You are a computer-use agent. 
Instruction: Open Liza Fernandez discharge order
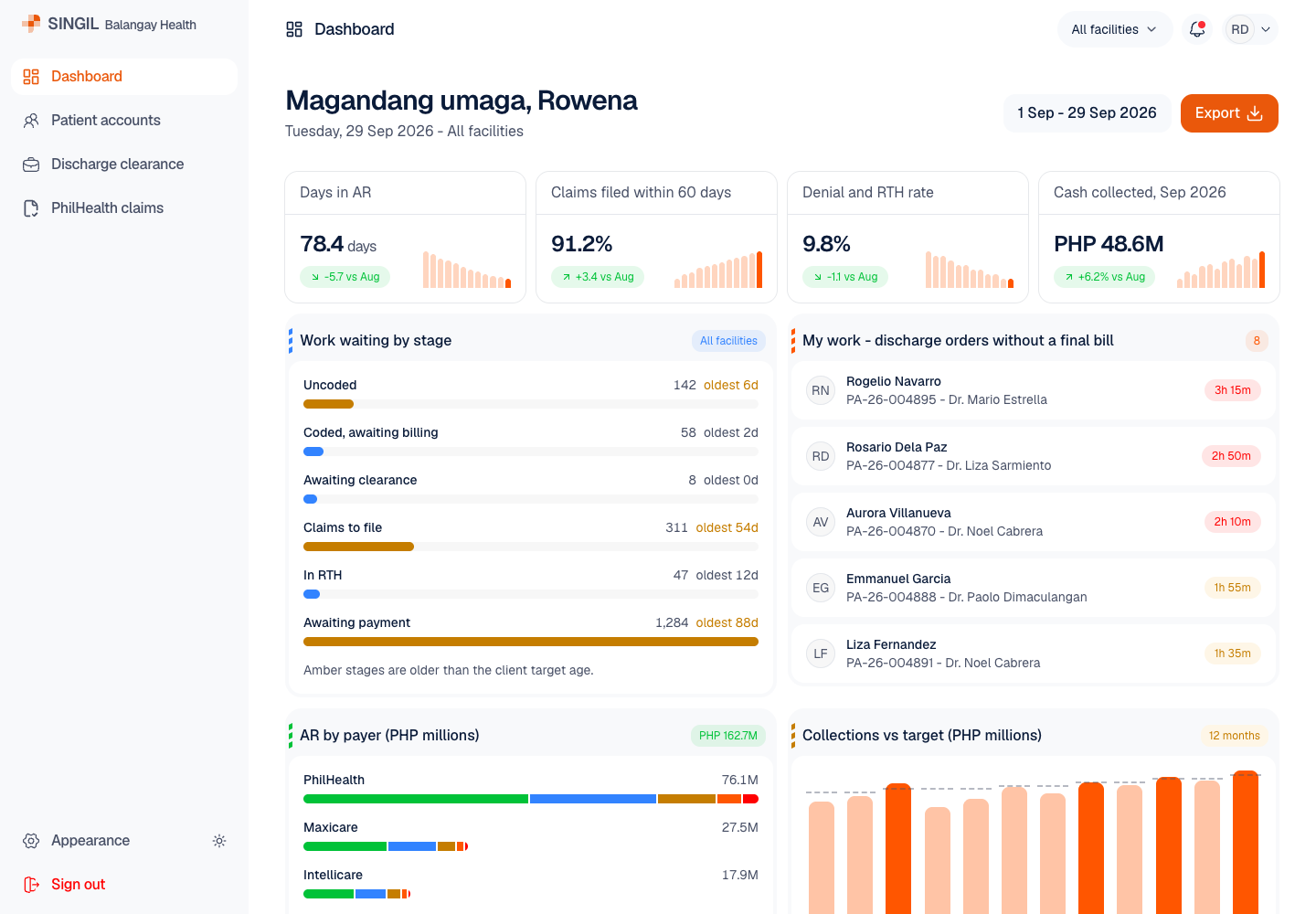(1034, 654)
